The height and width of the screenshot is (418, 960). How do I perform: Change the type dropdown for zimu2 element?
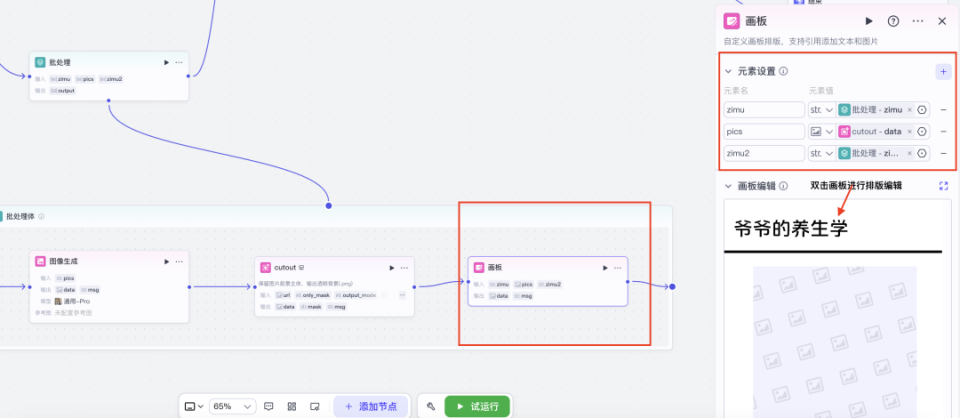click(x=822, y=153)
